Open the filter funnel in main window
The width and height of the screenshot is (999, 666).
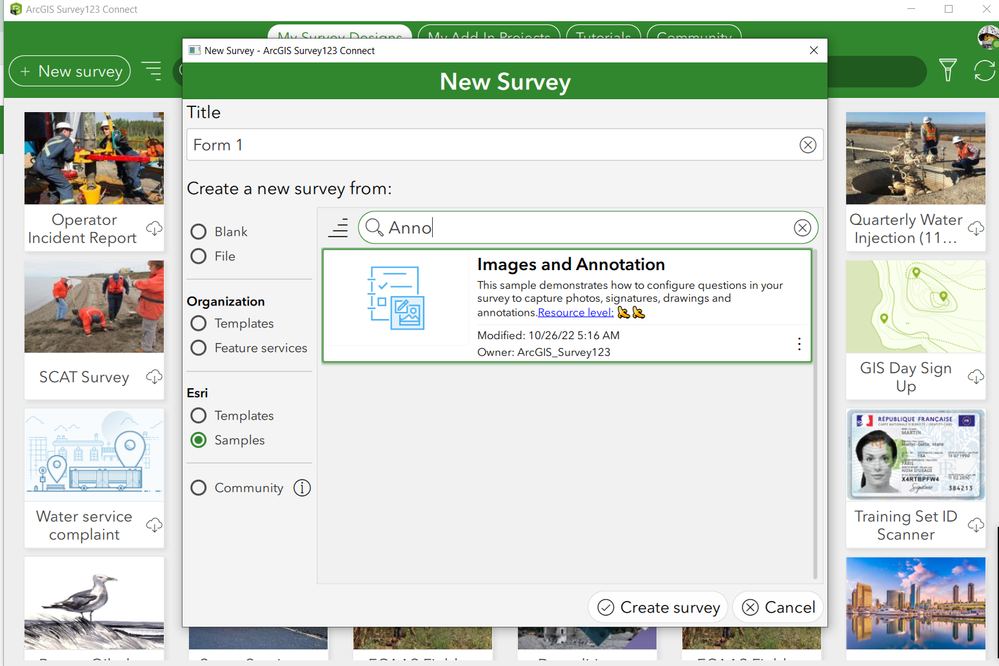tap(947, 70)
